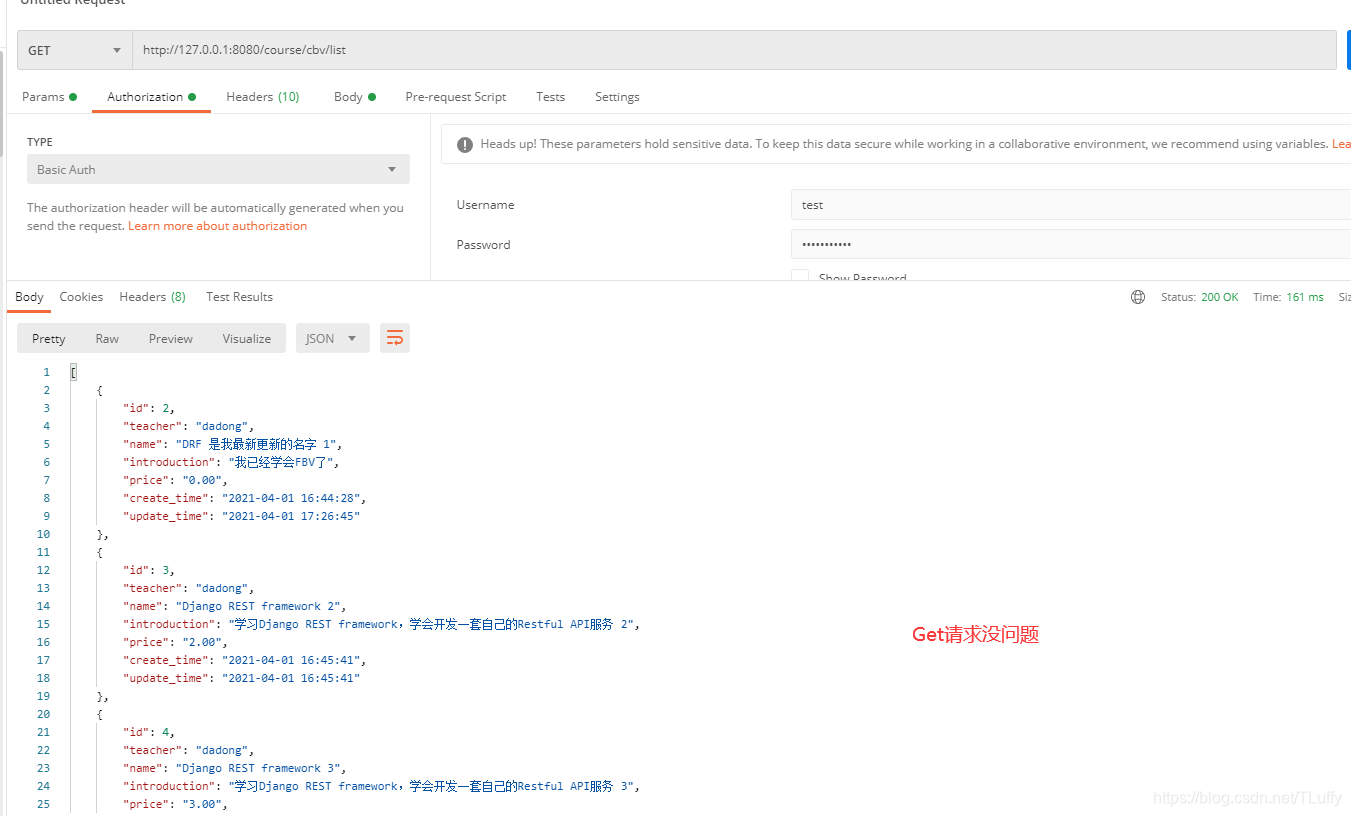Expand the Basic Auth type dropdown
This screenshot has width=1351, height=816.
(218, 169)
